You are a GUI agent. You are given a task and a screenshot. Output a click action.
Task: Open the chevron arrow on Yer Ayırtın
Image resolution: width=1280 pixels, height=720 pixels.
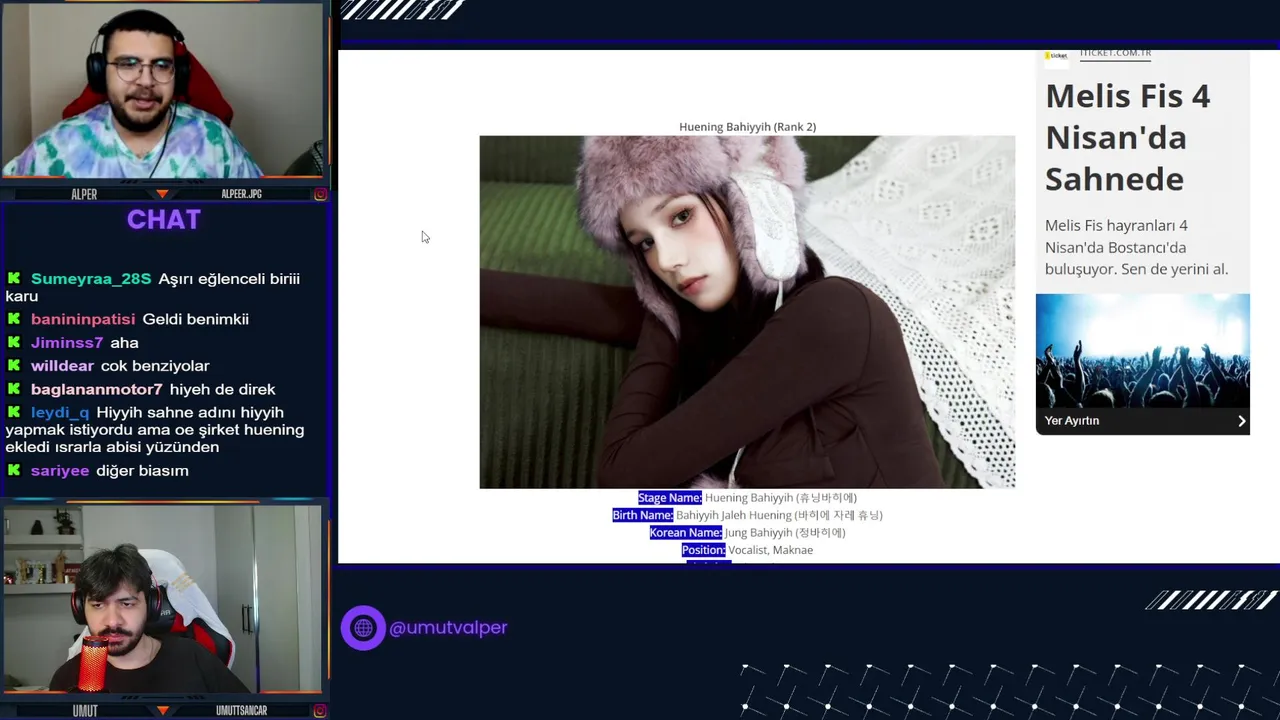click(1242, 421)
